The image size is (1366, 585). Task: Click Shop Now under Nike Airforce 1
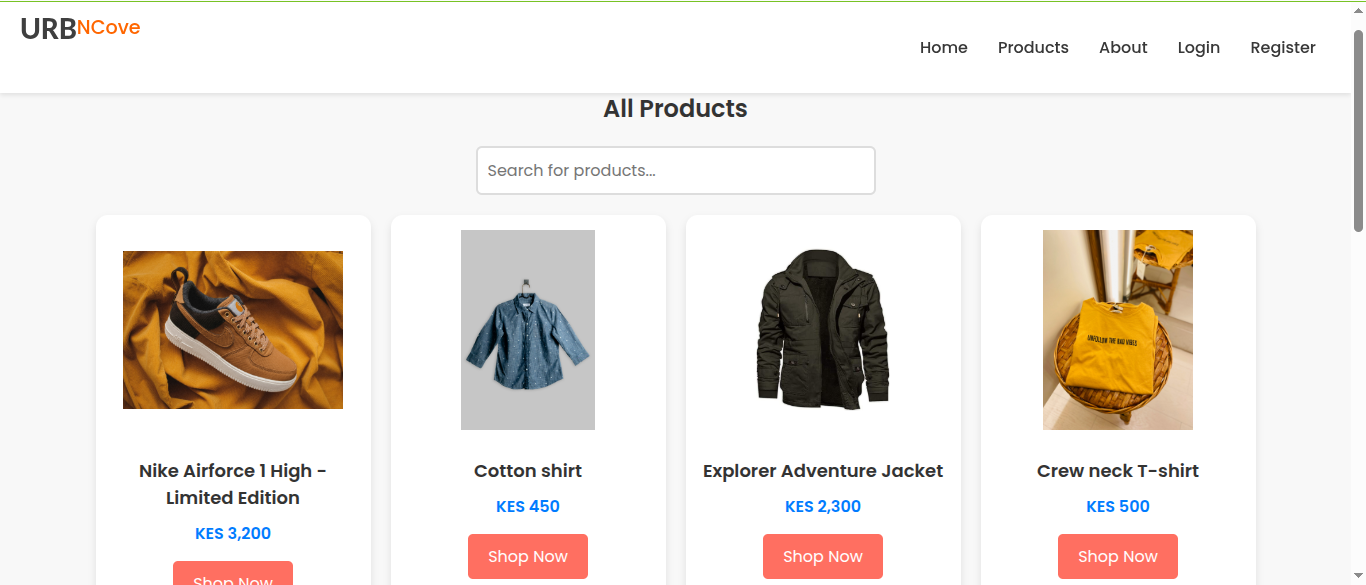[233, 574]
